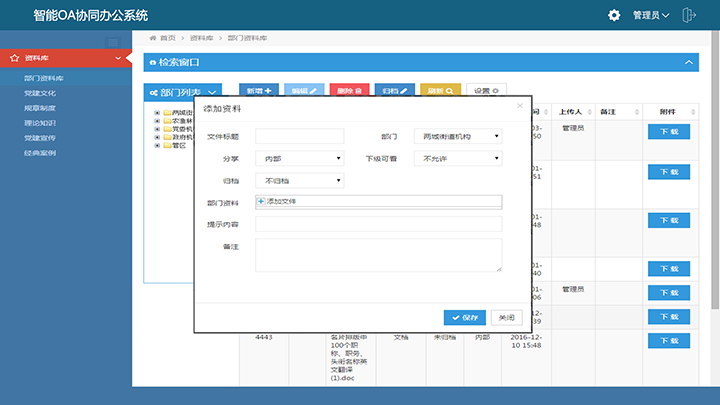This screenshot has height=405, width=720.
Task: Expand the 农业林 tree node
Action: 157,120
